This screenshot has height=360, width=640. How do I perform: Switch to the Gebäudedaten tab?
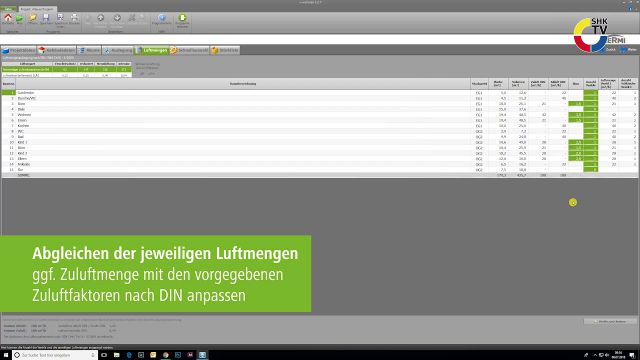(57, 50)
